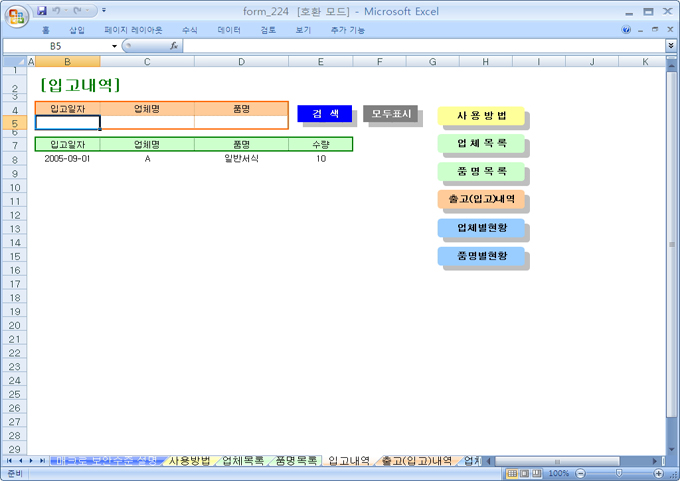This screenshot has width=680, height=481.
Task: Open the 데이터 ribbon tab
Action: pos(229,30)
